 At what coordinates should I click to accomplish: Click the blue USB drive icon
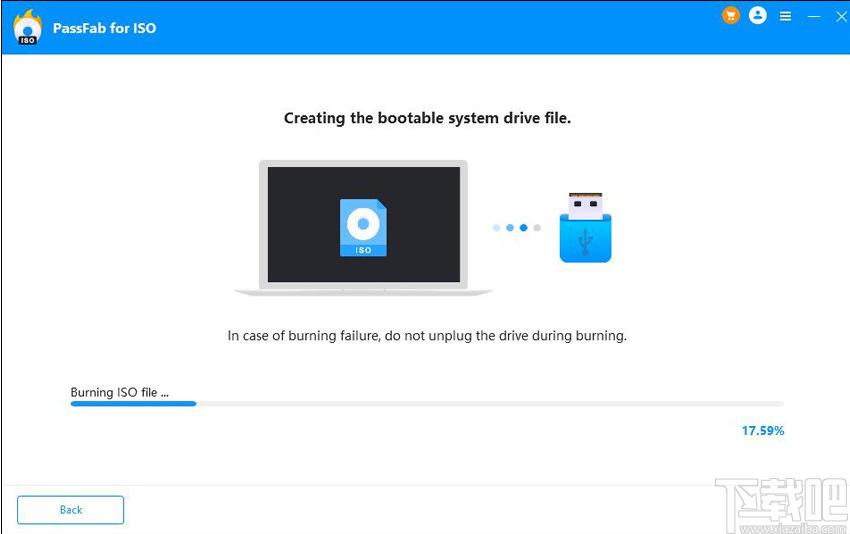coord(585,228)
